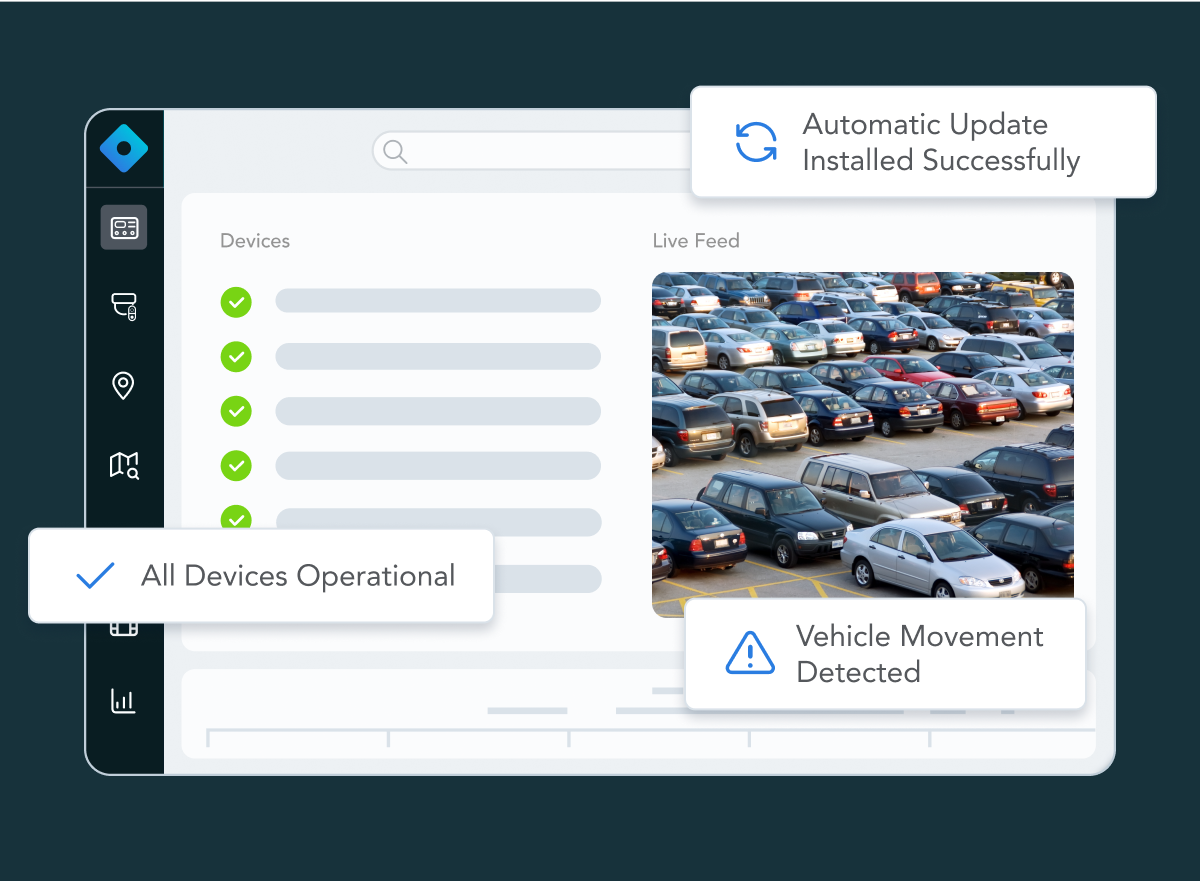
Task: Click the film strip sidebar icon
Action: click(124, 629)
